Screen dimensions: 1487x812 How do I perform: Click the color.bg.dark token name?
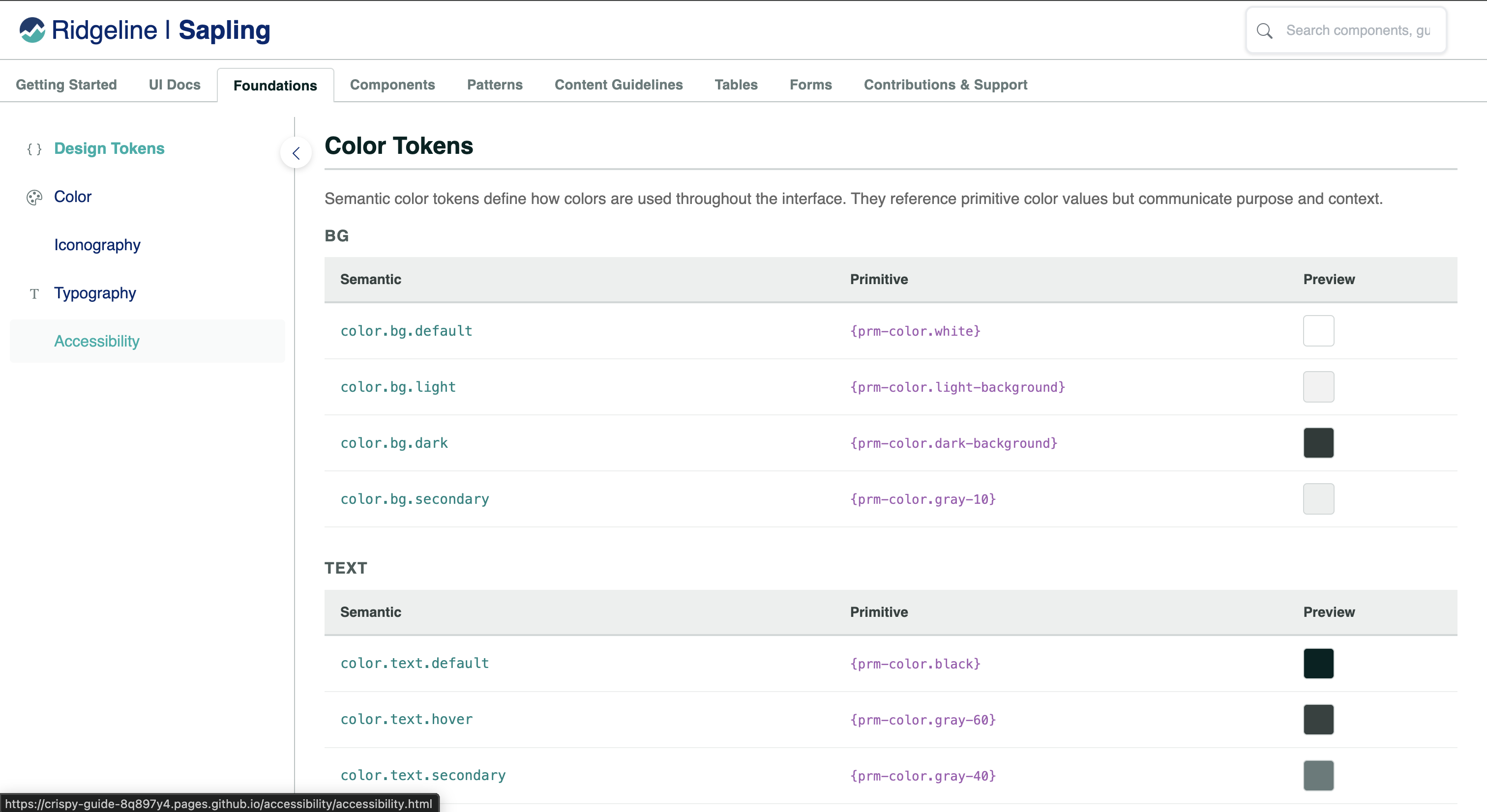click(x=394, y=443)
